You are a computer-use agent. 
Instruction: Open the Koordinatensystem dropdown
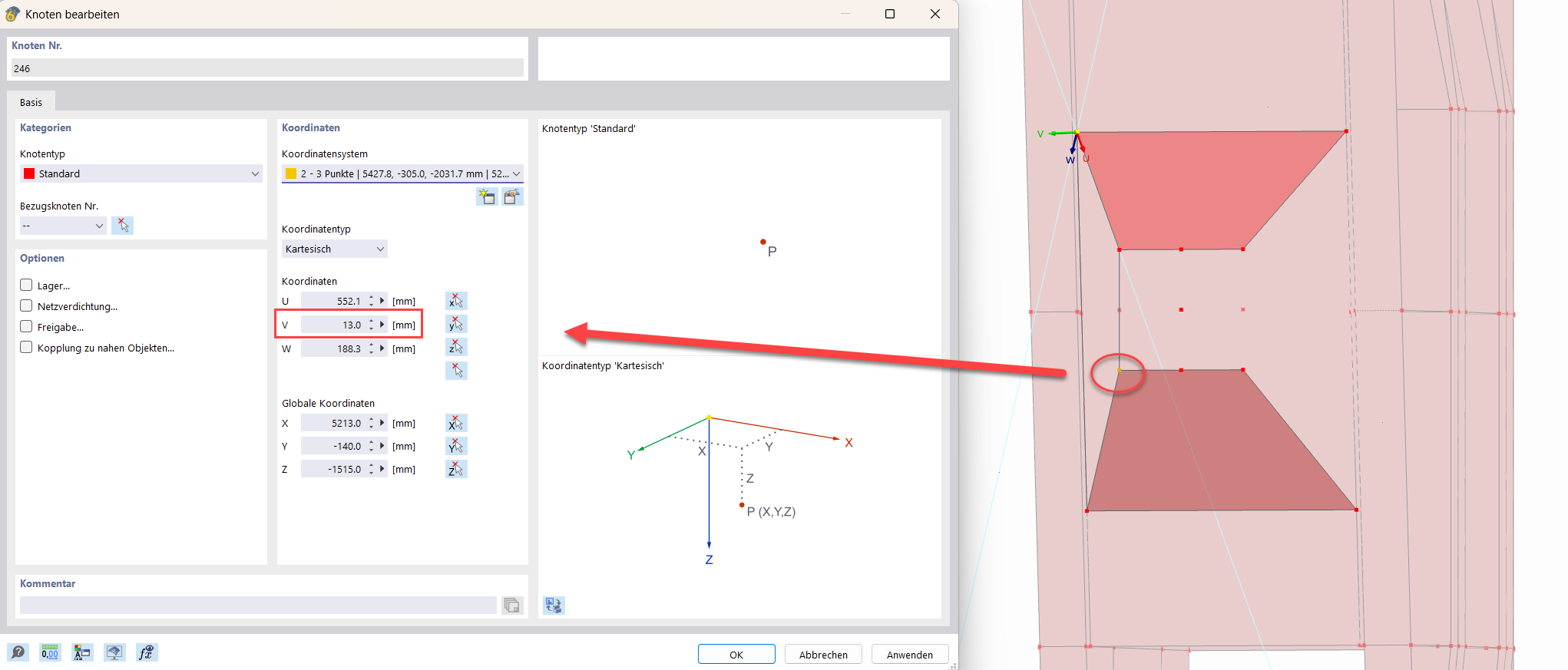(402, 174)
